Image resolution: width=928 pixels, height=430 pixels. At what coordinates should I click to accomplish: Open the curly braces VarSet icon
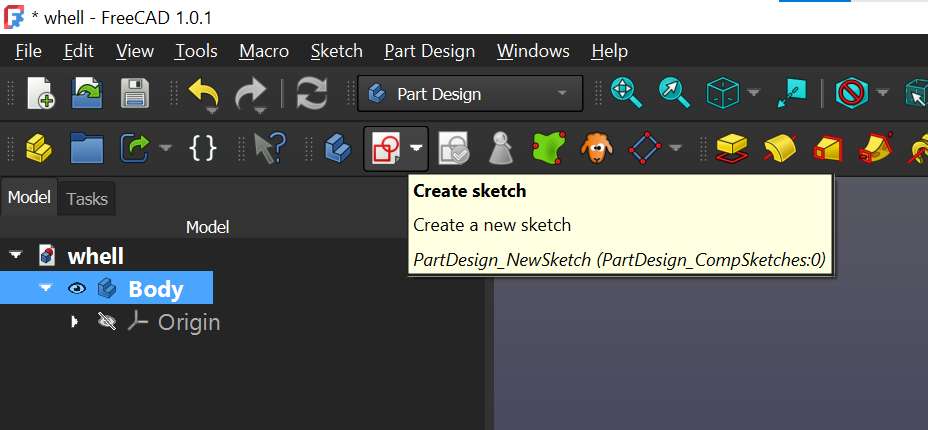202,147
